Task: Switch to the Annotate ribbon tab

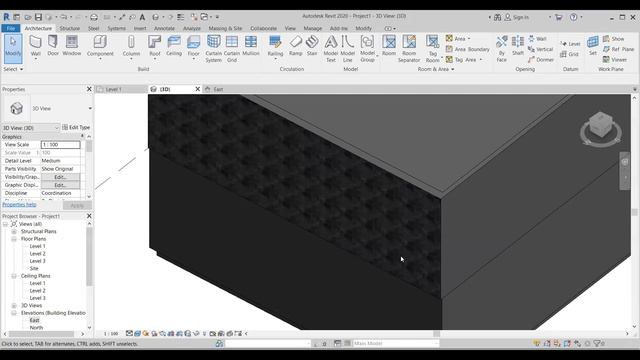Action: coord(164,29)
